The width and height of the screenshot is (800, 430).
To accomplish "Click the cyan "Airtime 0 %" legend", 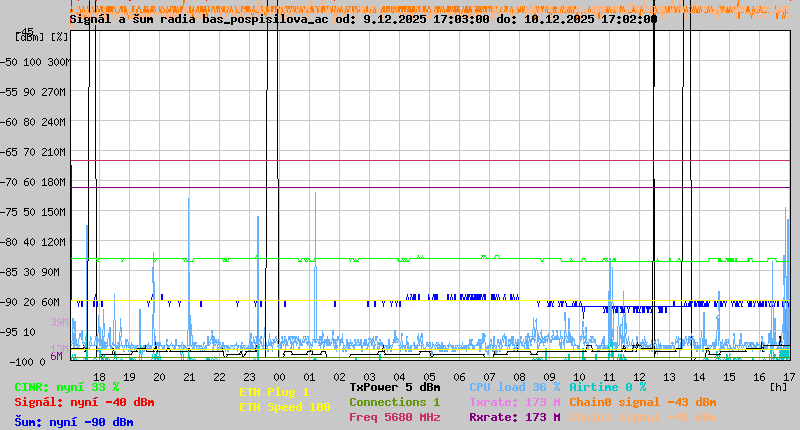I will click(x=607, y=387).
